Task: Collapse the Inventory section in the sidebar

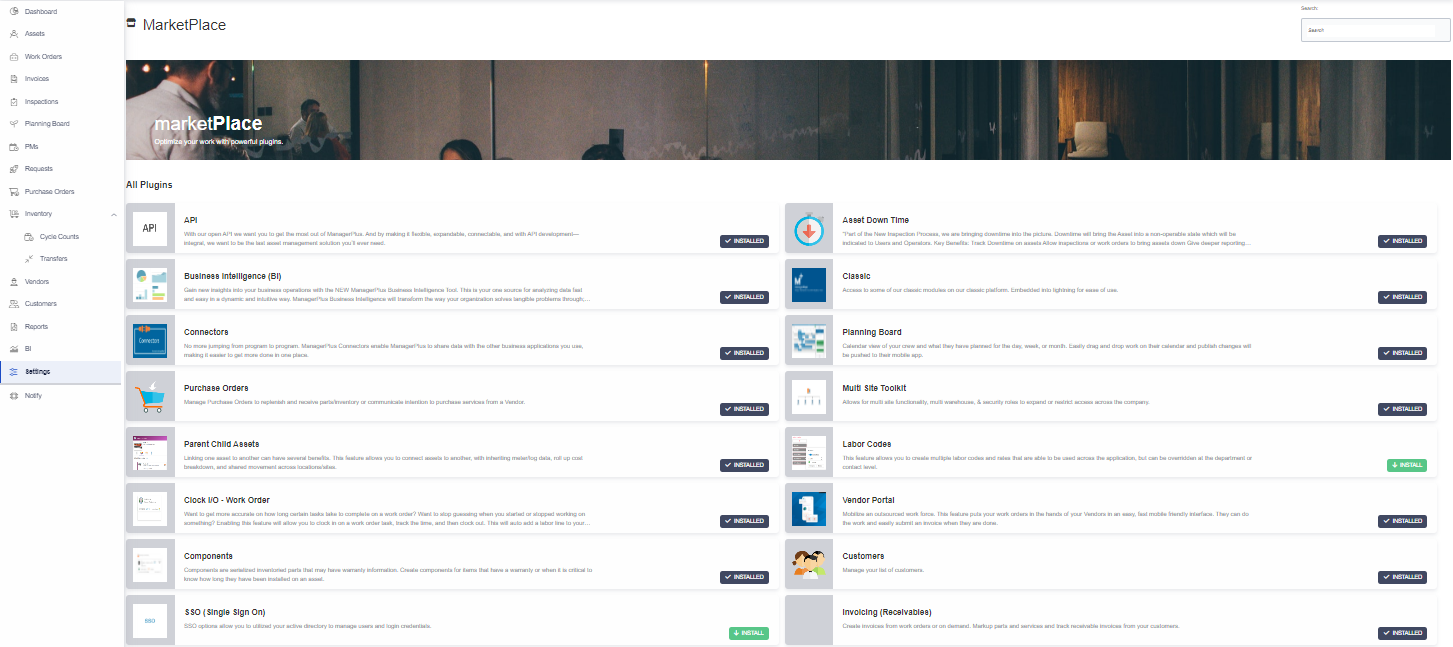Action: pyautogui.click(x=113, y=213)
